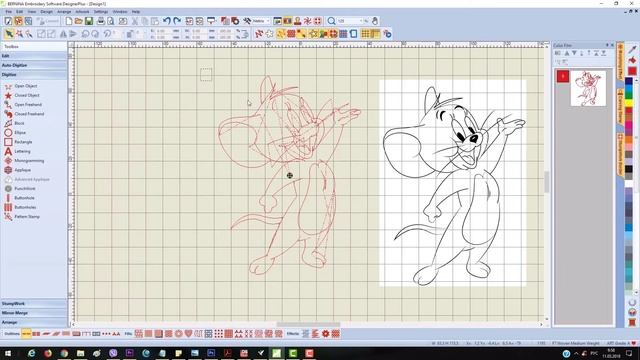Image resolution: width=640 pixels, height=360 pixels.
Task: Pick the Block tool in Toolbox
Action: [14, 123]
